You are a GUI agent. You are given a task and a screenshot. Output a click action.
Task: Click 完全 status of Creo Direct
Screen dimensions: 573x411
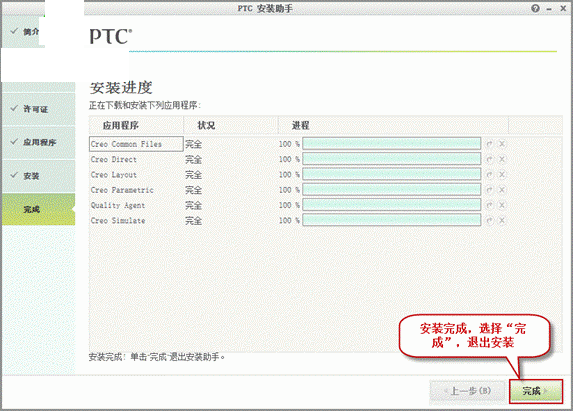(x=193, y=160)
